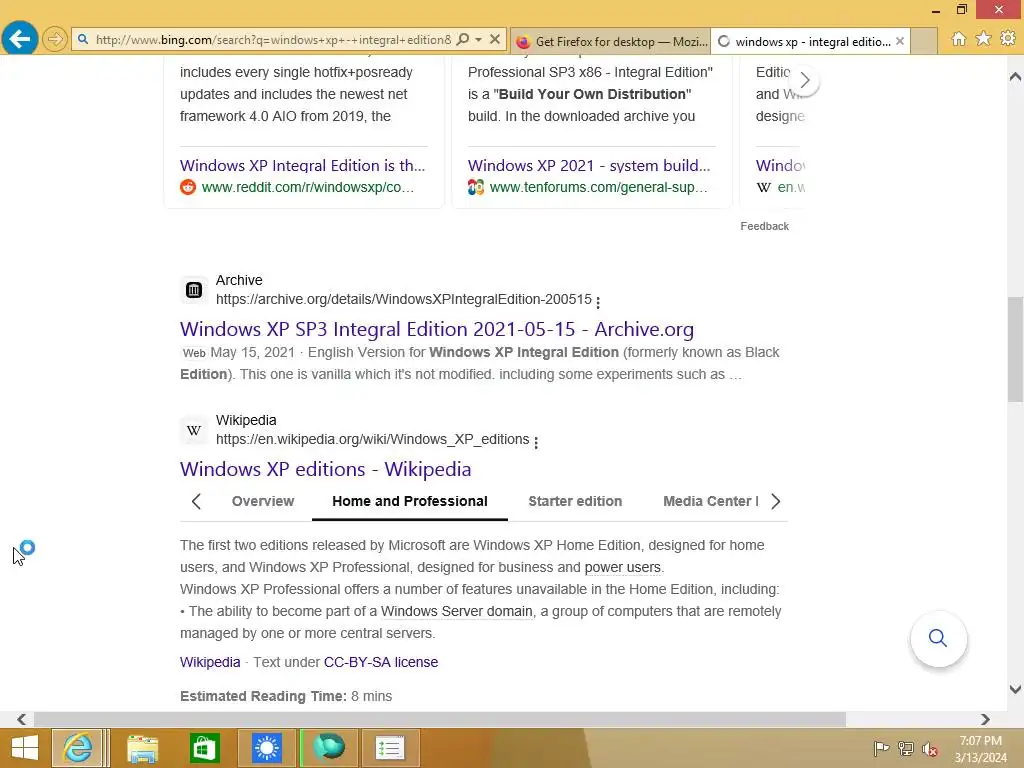The width and height of the screenshot is (1024, 768).
Task: Click the Archive site favicon
Action: pyautogui.click(x=194, y=290)
